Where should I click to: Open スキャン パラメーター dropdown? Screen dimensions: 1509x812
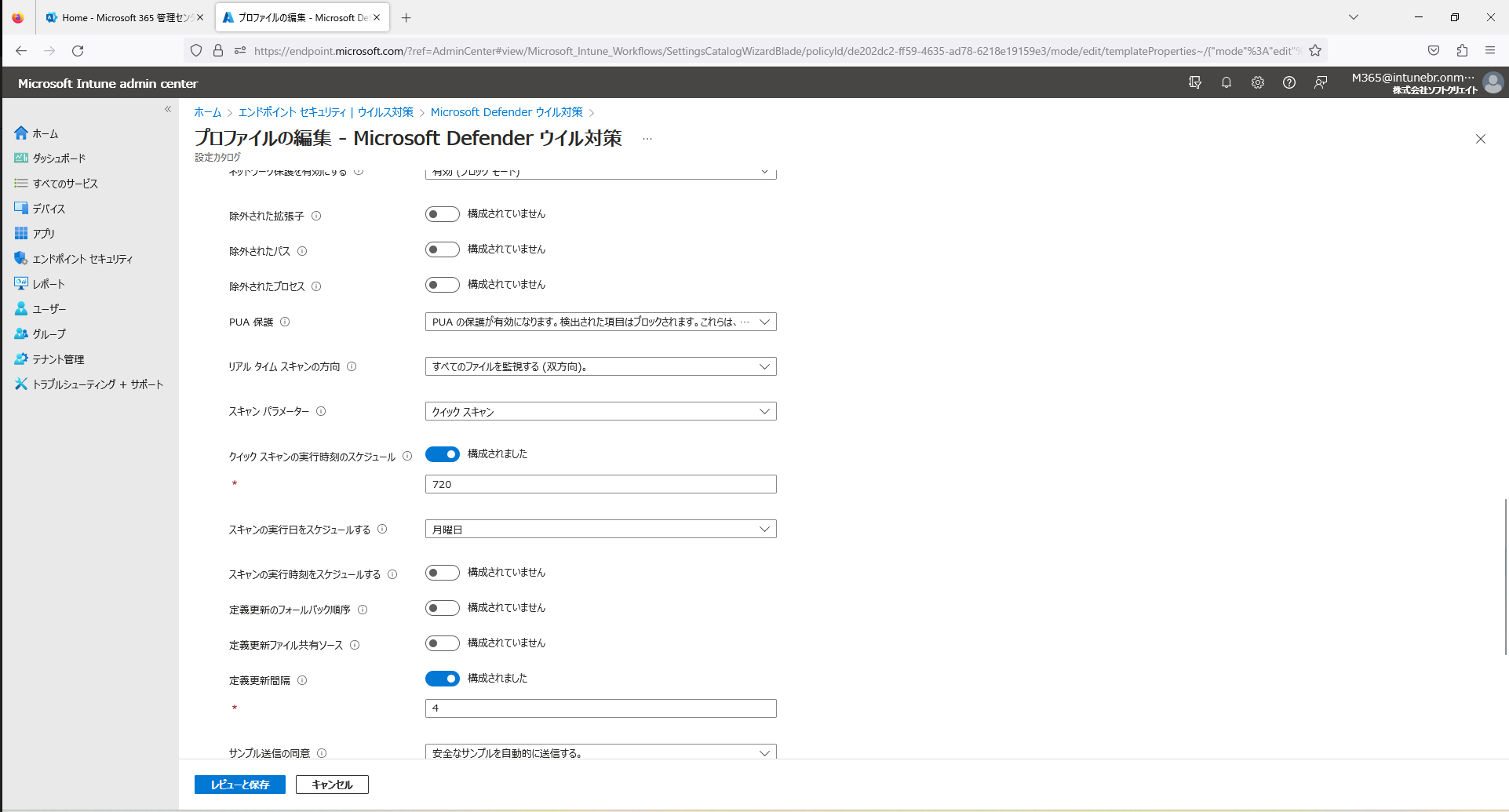601,411
